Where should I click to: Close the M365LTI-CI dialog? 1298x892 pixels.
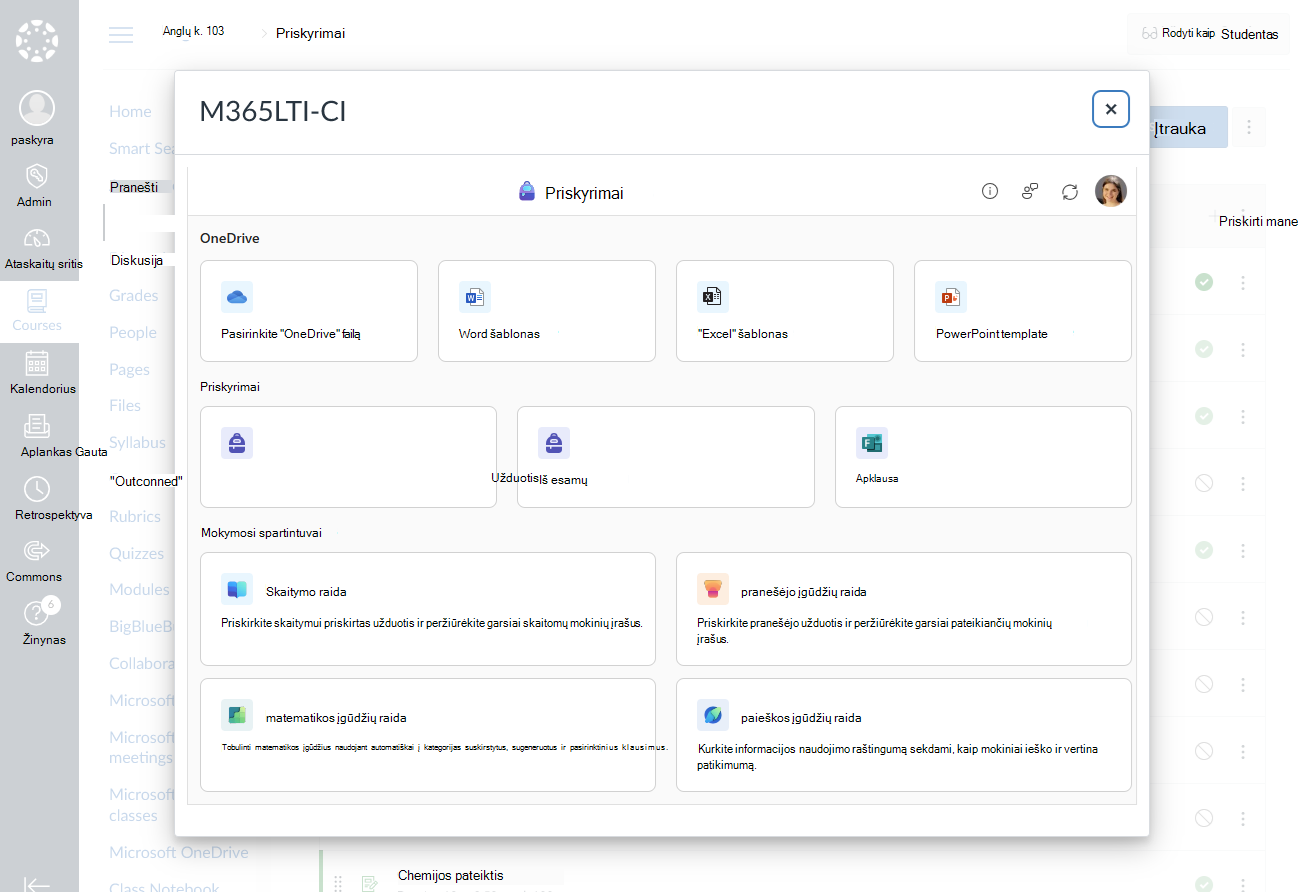(x=1111, y=109)
